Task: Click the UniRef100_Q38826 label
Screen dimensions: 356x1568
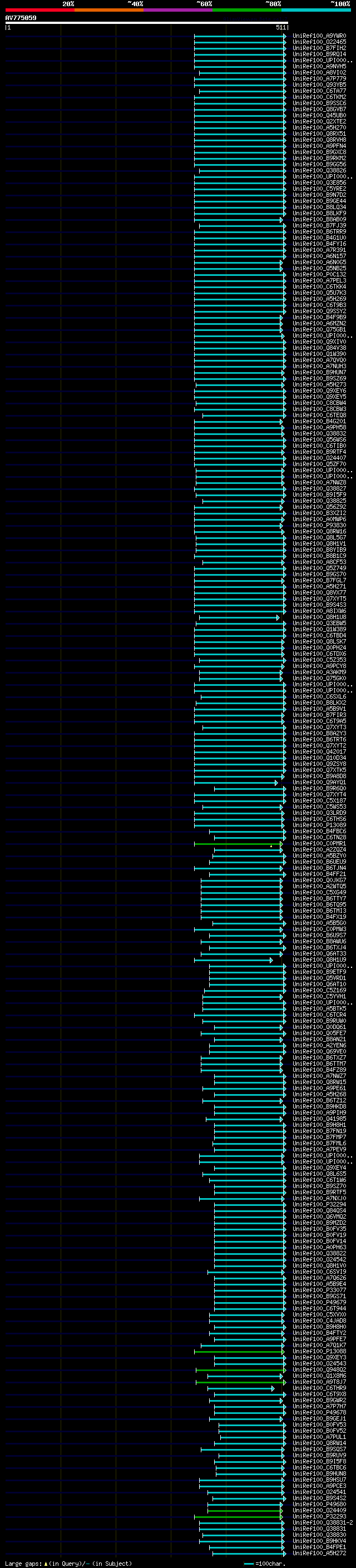Action: 319,170
